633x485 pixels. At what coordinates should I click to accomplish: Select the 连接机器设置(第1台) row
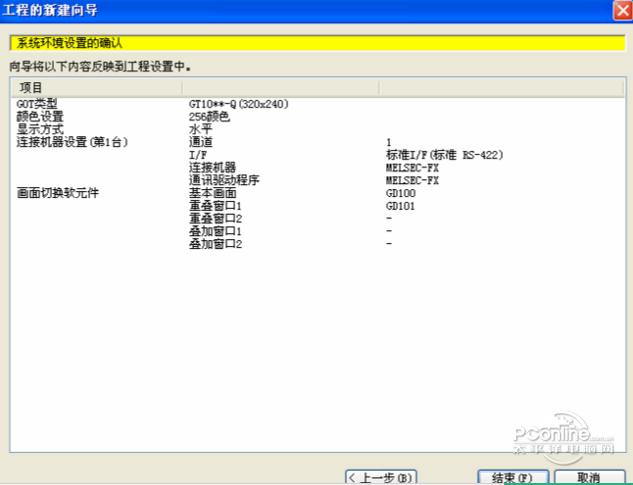point(72,142)
